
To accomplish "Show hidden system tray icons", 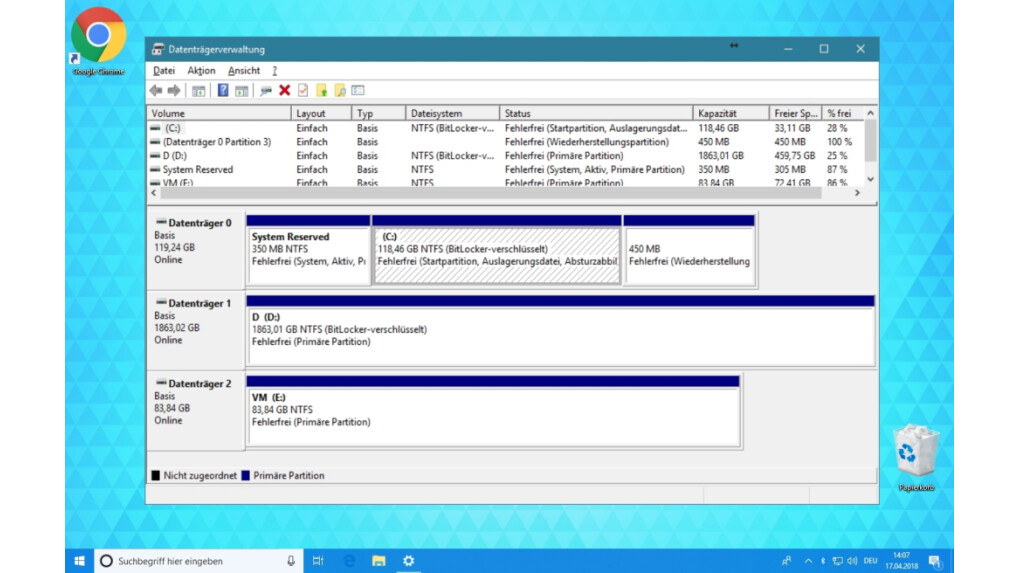I will (x=808, y=561).
